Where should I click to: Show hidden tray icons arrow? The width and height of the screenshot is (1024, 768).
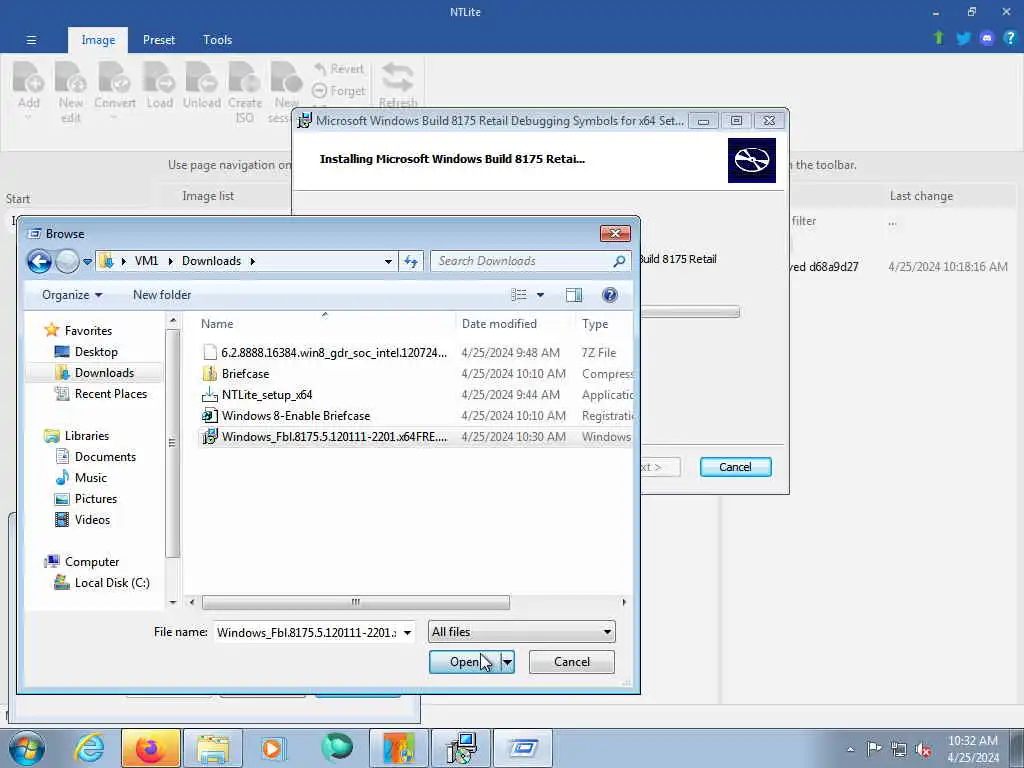[850, 749]
